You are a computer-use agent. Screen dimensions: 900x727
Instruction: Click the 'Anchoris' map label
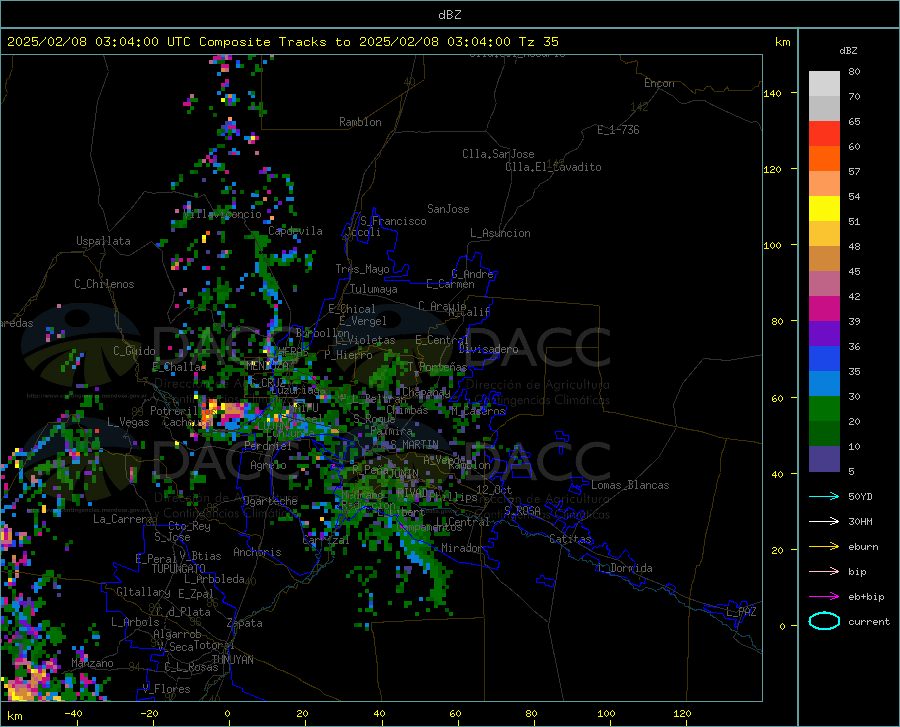click(257, 552)
